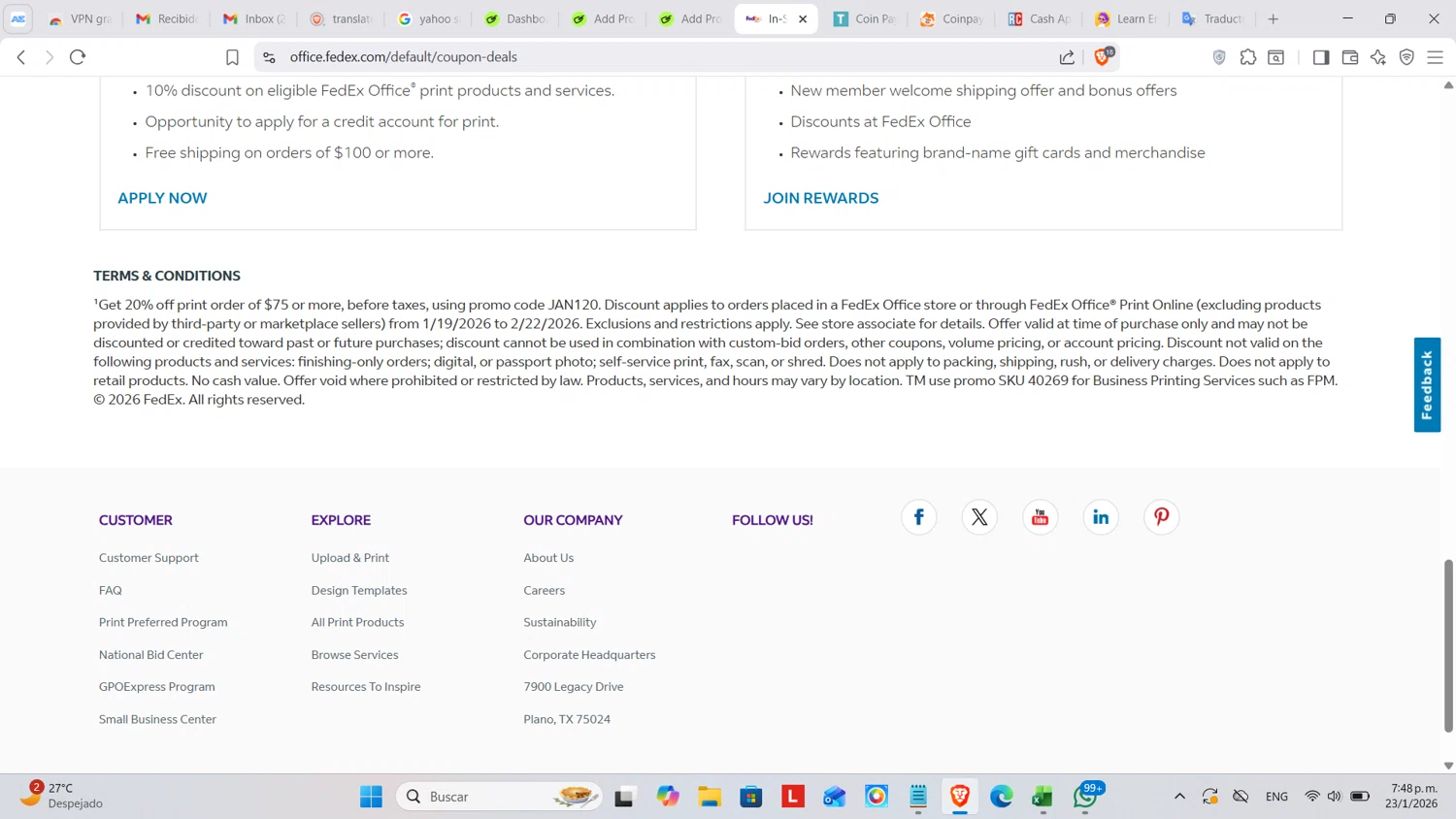Screen dimensions: 1456x819
Task: Click the gray shield extension icon
Action: [1219, 57]
